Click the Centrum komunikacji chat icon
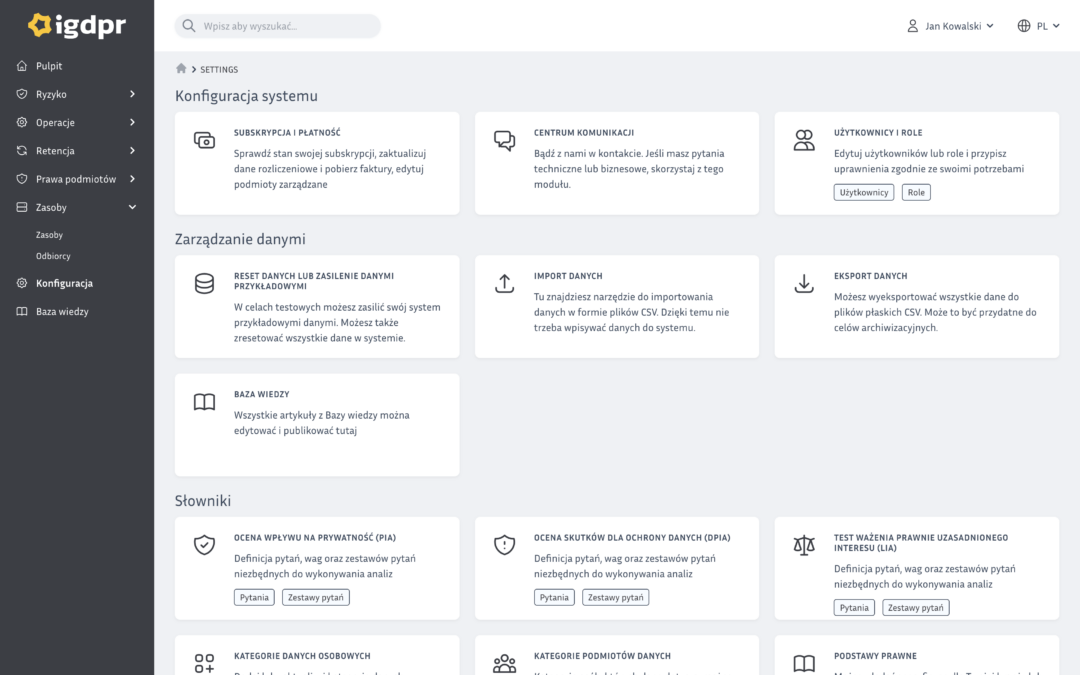This screenshot has height=675, width=1080. (x=504, y=141)
